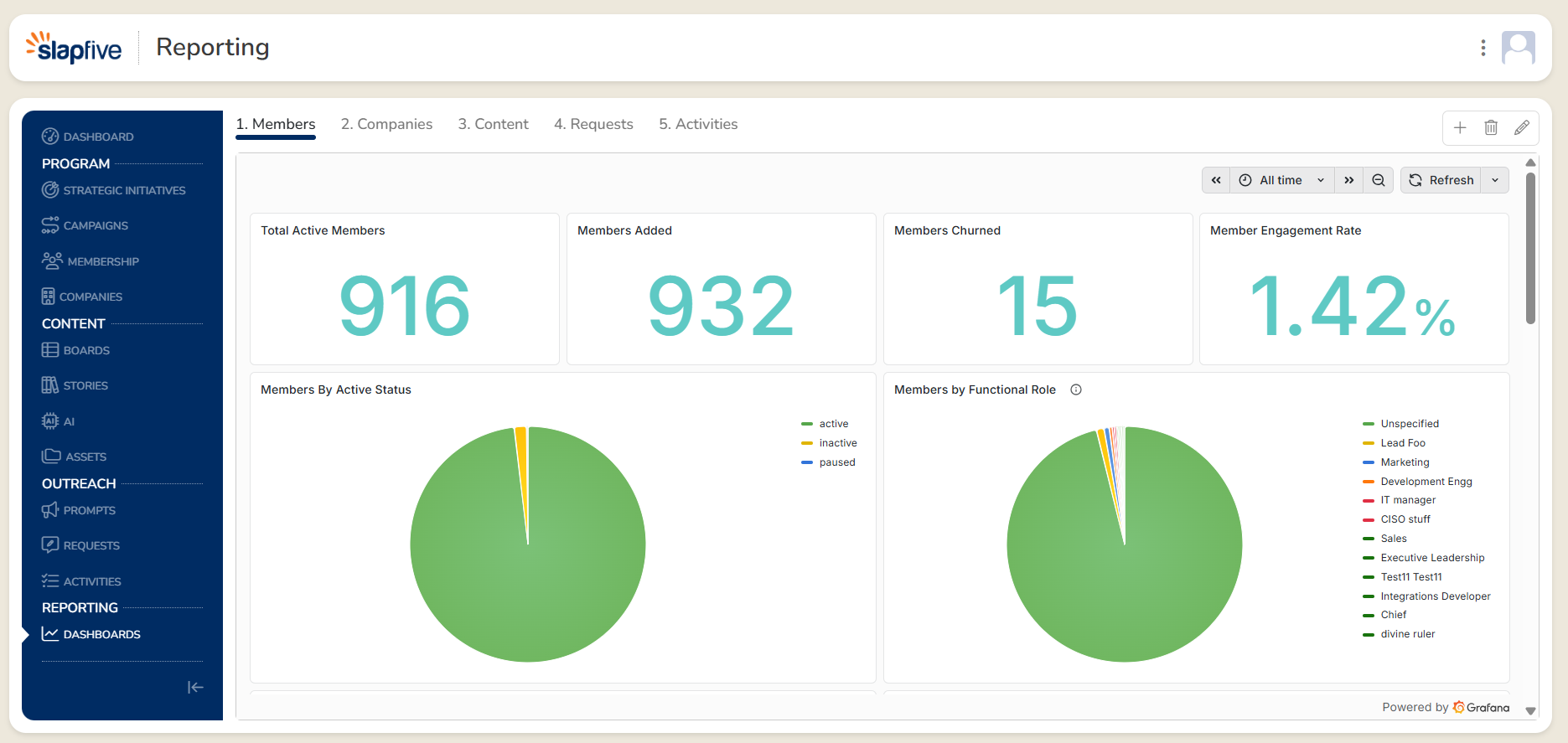The image size is (1568, 743).
Task: Switch to the 4. Requests tab
Action: coord(593,124)
